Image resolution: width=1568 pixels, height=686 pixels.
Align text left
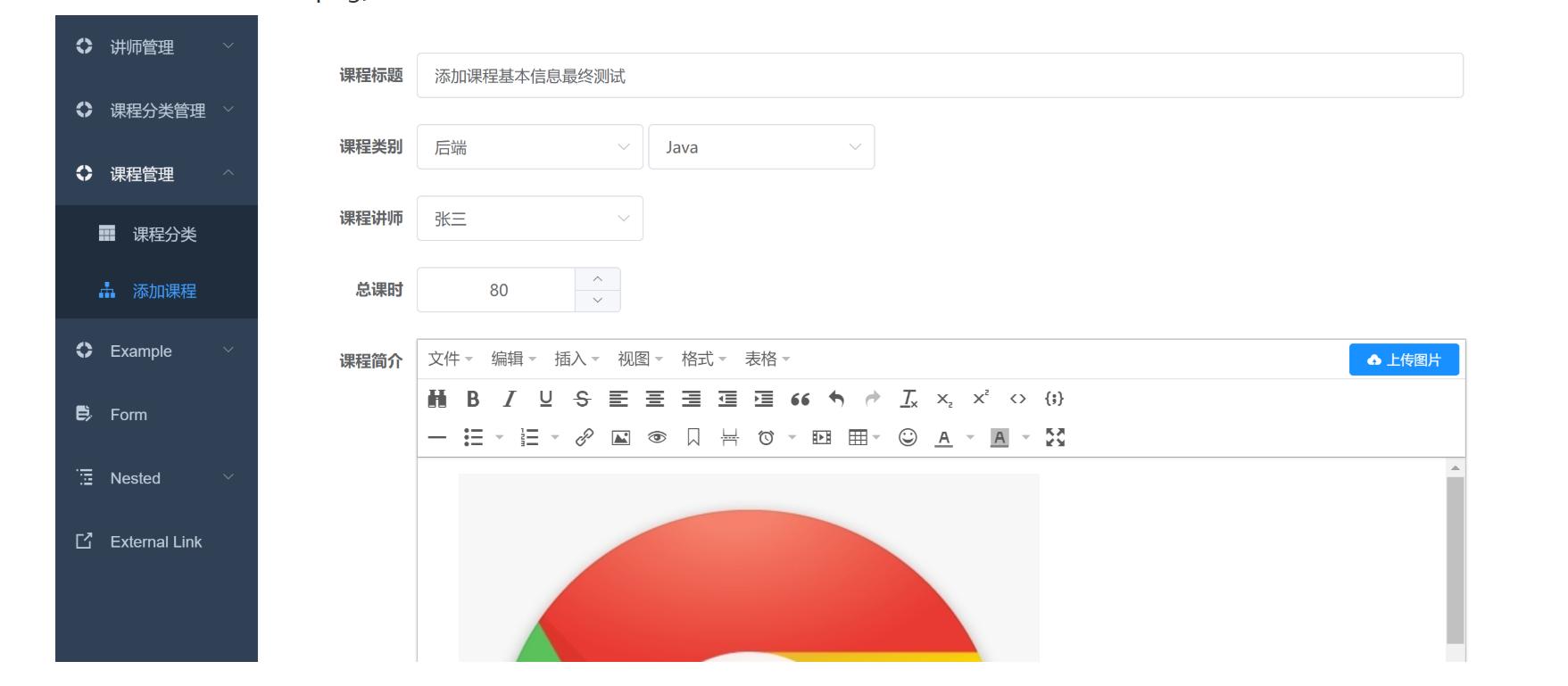[618, 399]
